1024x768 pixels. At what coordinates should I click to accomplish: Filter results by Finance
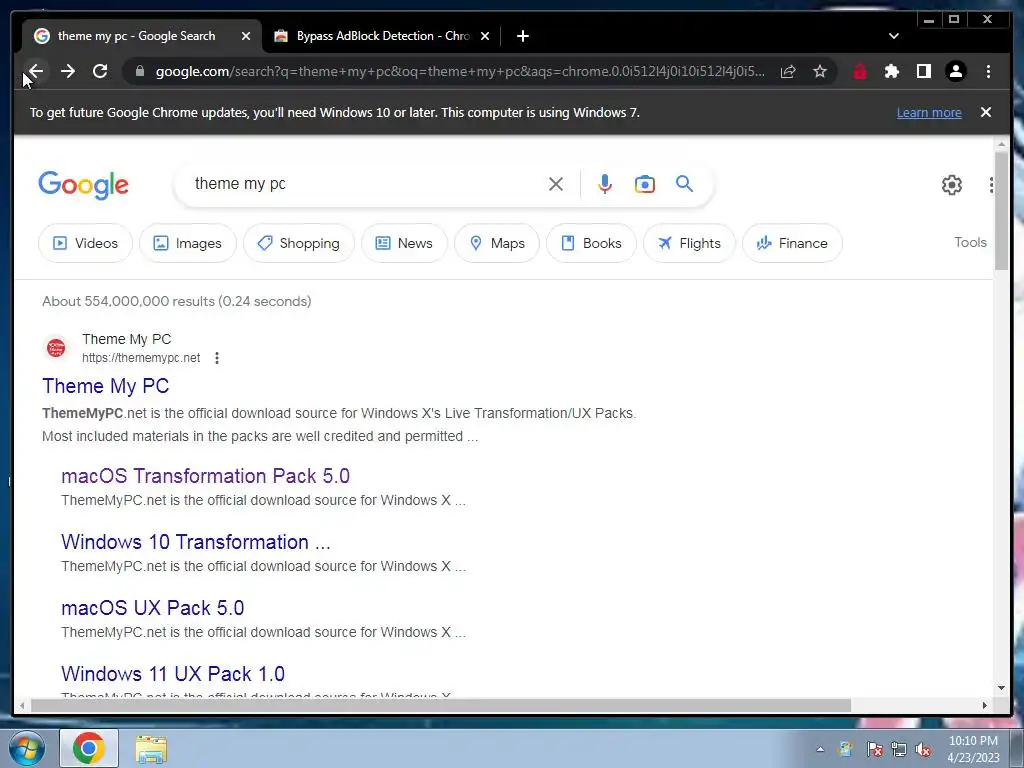[x=792, y=243]
